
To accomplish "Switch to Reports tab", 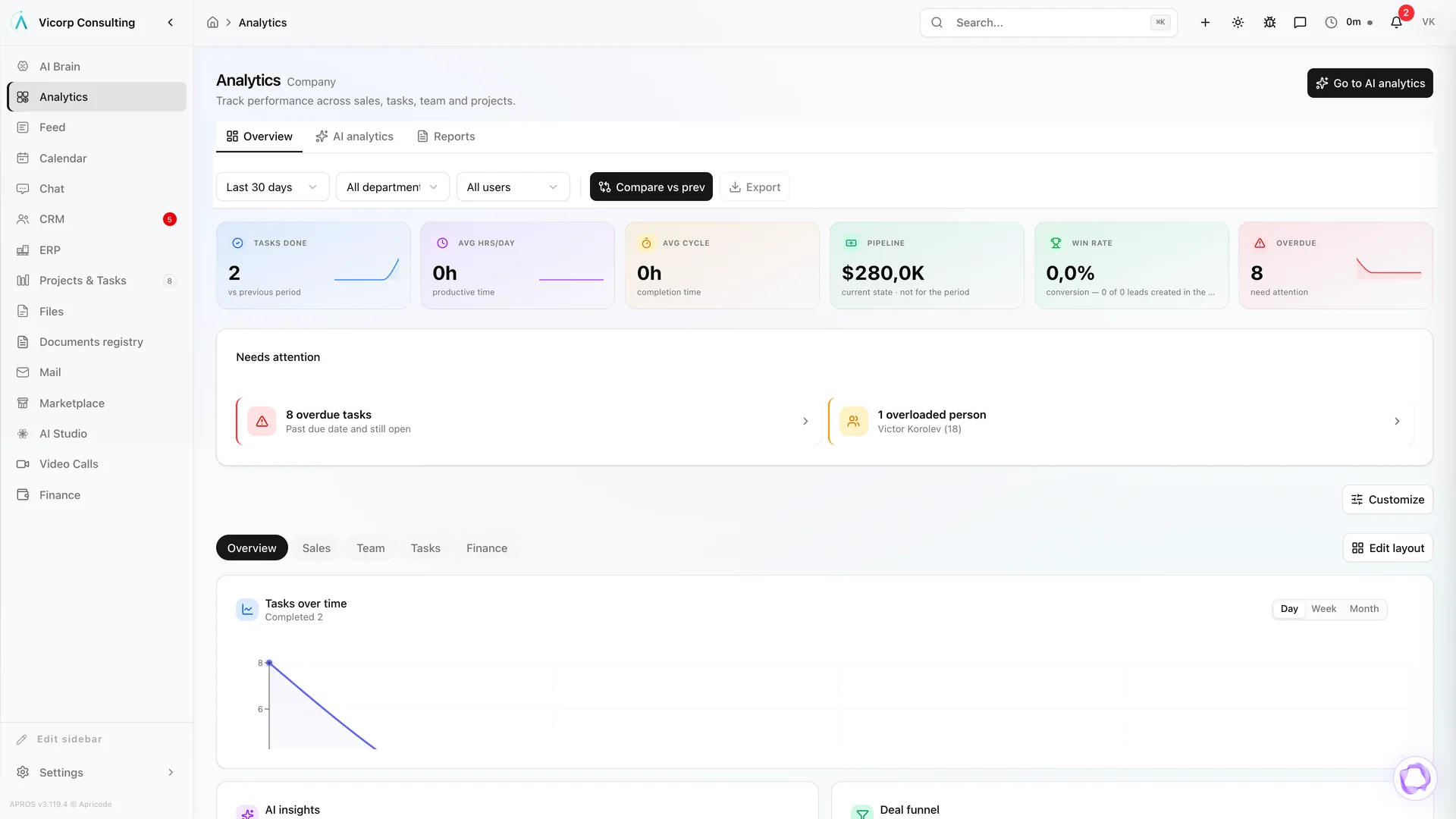I will (x=446, y=136).
